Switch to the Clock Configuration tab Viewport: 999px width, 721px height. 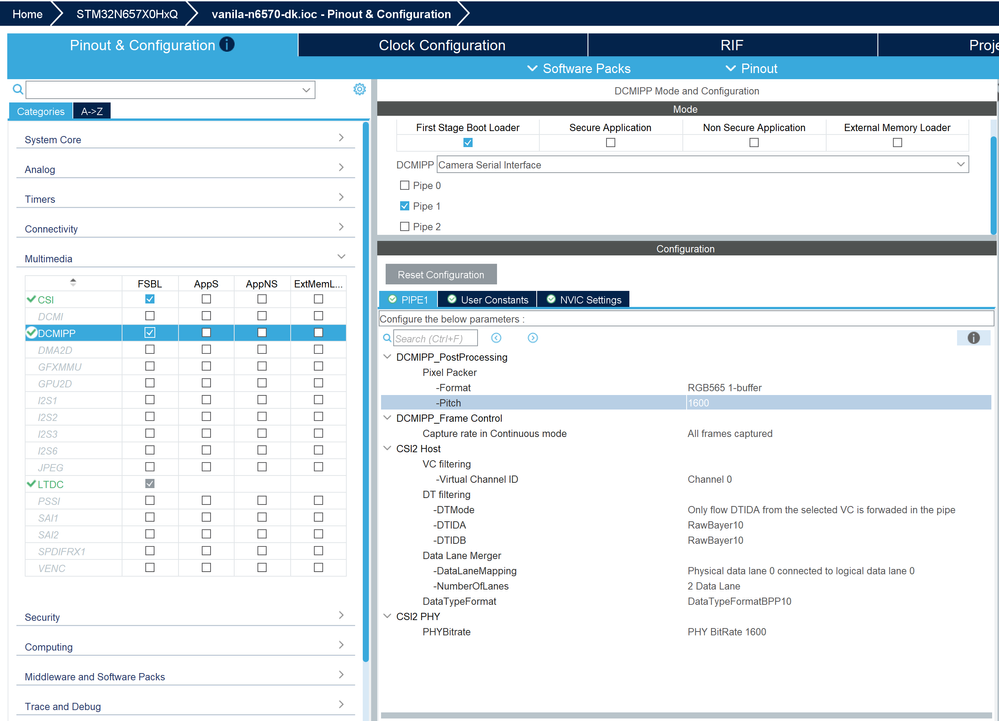(442, 45)
